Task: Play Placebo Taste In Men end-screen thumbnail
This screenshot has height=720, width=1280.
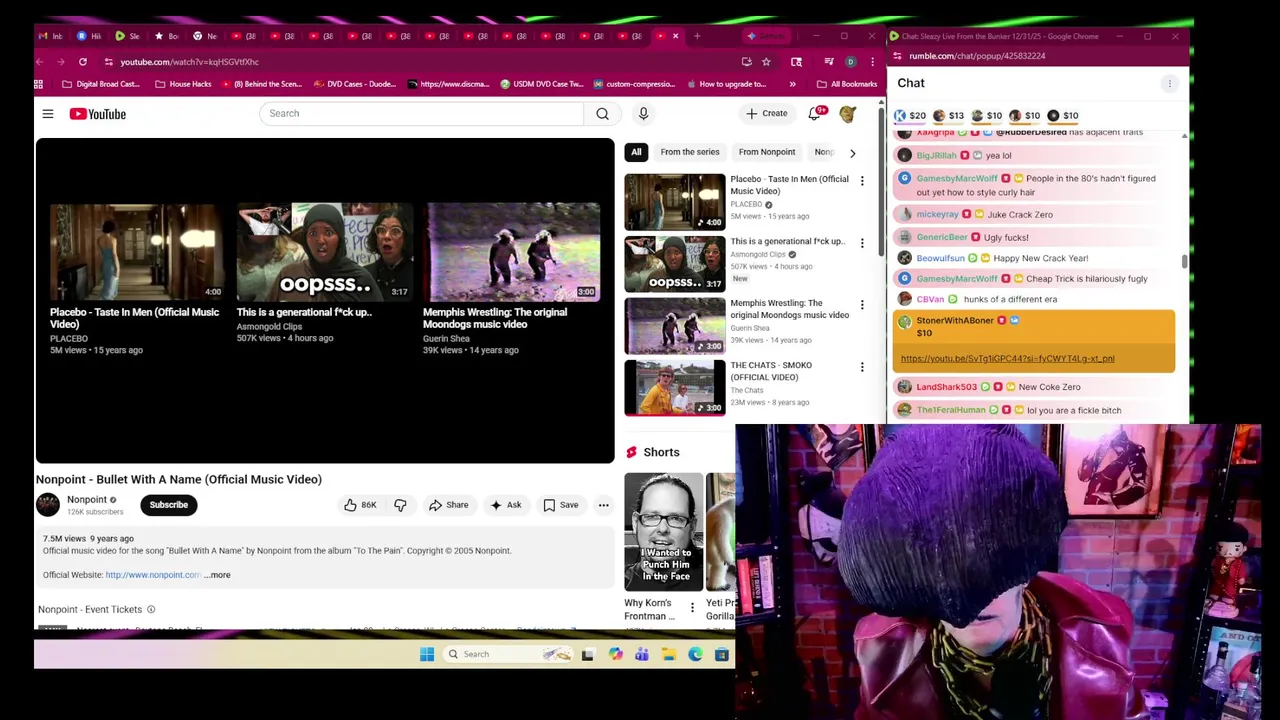Action: 137,251
